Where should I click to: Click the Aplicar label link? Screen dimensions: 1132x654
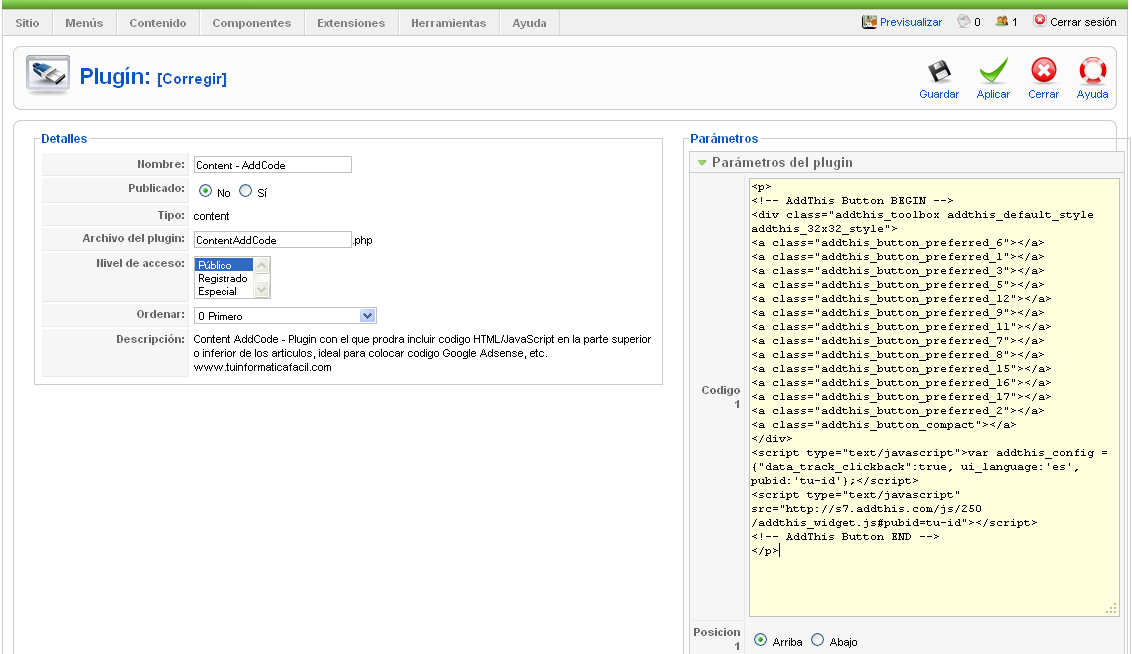(993, 95)
